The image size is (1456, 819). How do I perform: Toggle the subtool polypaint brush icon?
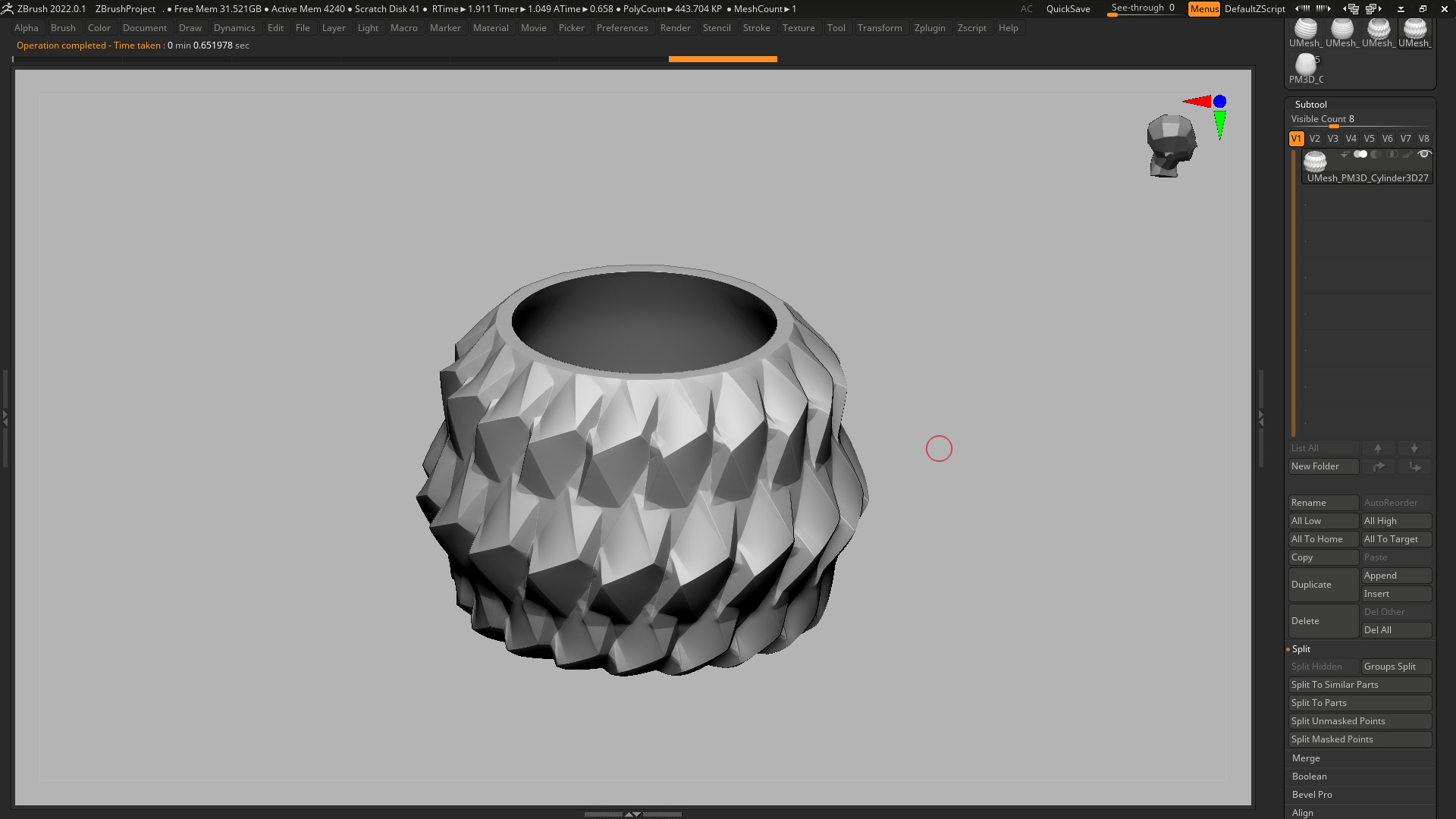[x=1407, y=154]
